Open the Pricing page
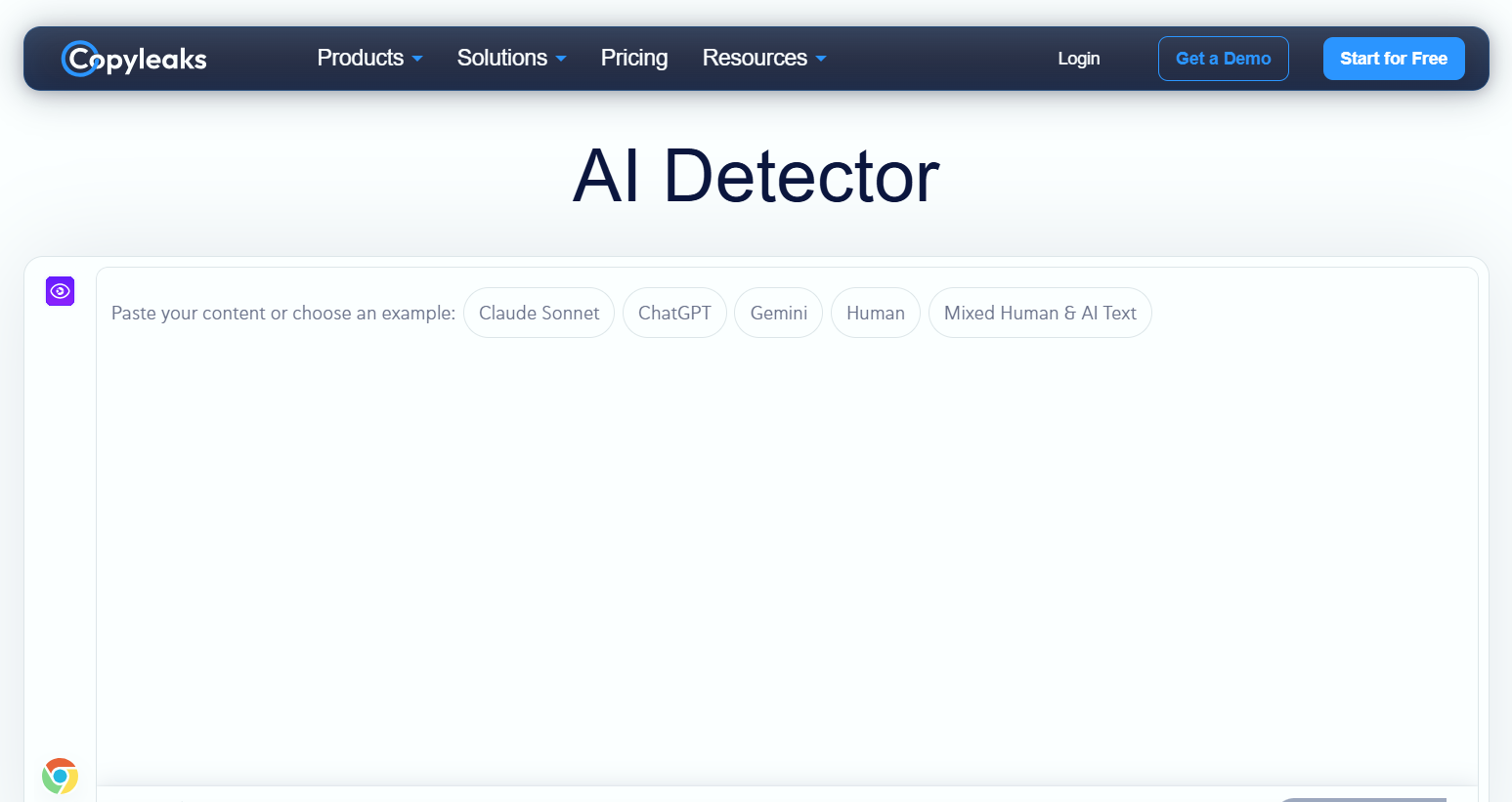Viewport: 1512px width, 802px height. click(634, 58)
